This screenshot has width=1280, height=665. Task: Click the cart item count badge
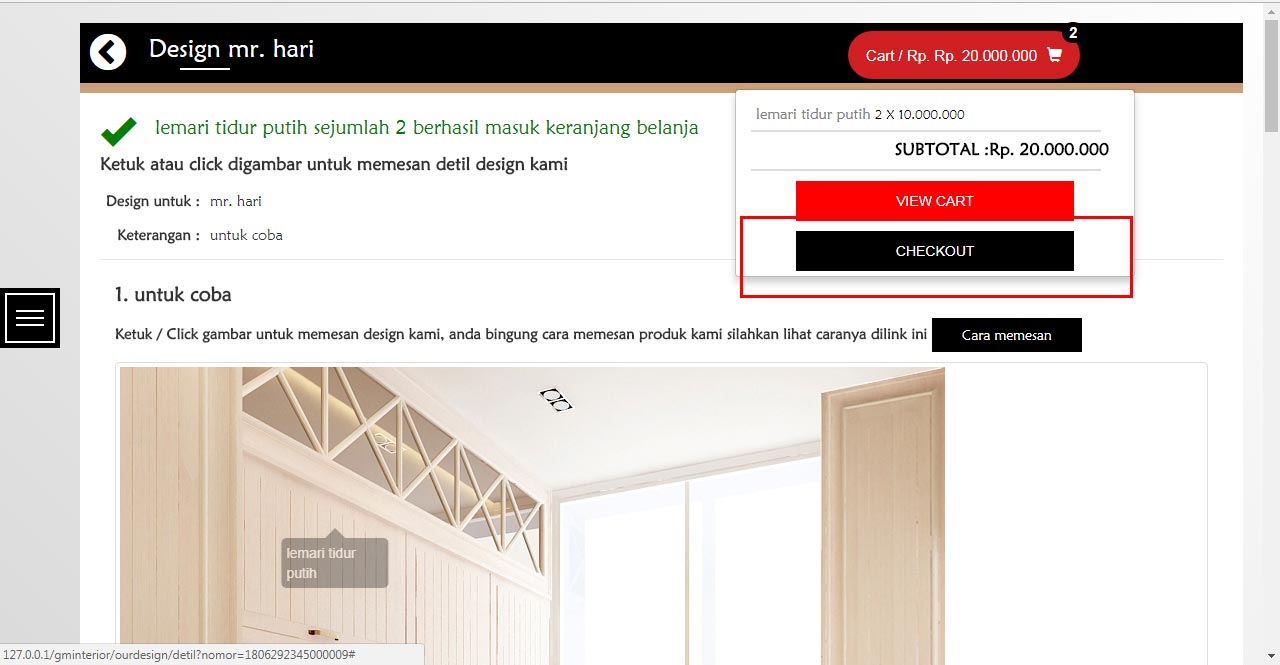pyautogui.click(x=1072, y=33)
